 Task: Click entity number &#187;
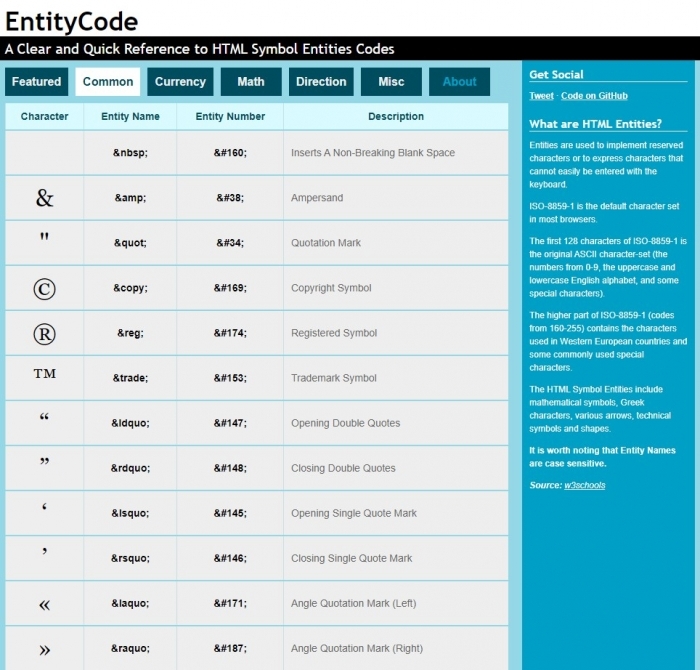click(230, 649)
